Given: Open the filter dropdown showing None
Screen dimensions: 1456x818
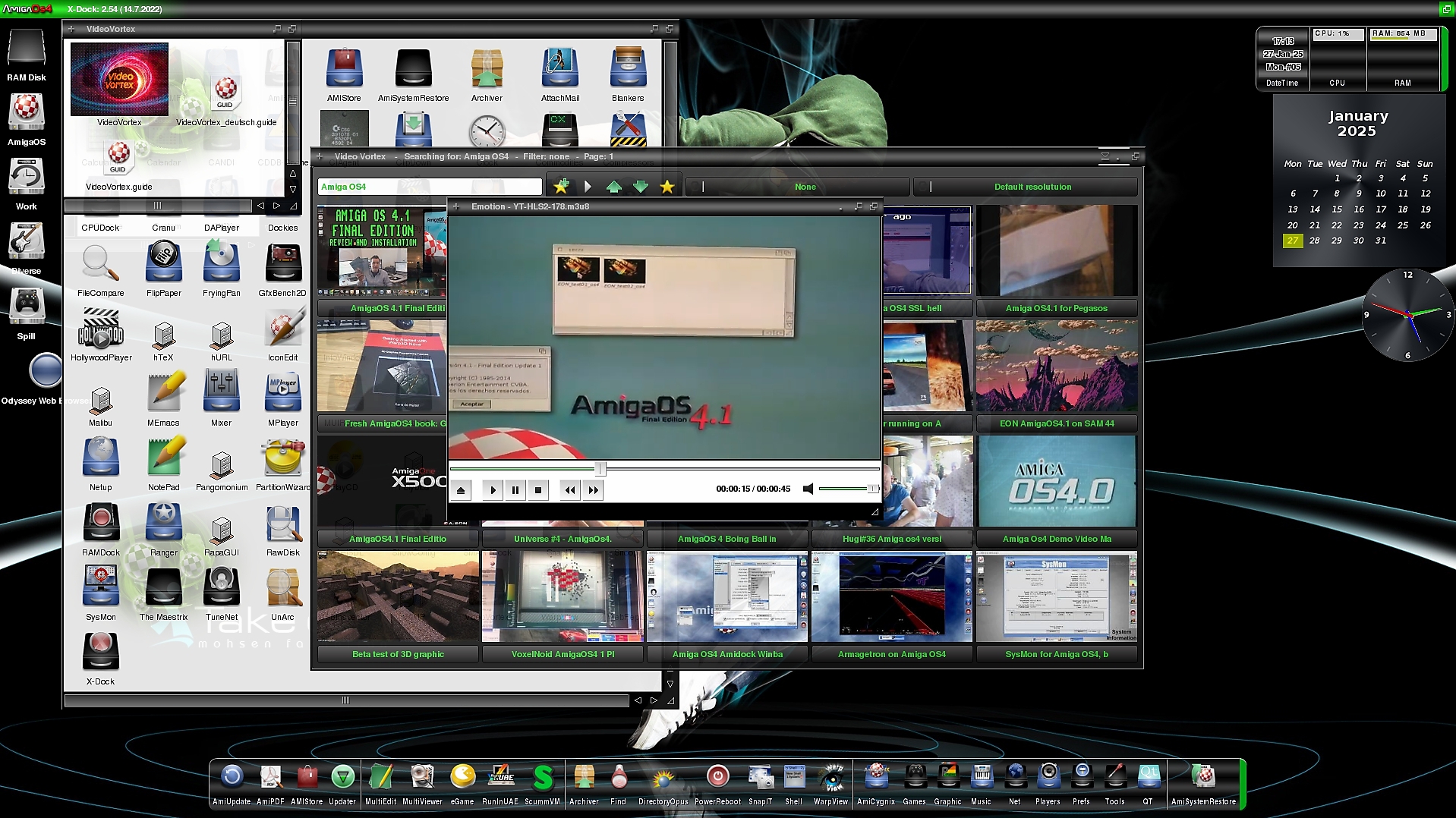Looking at the screenshot, I should click(797, 187).
